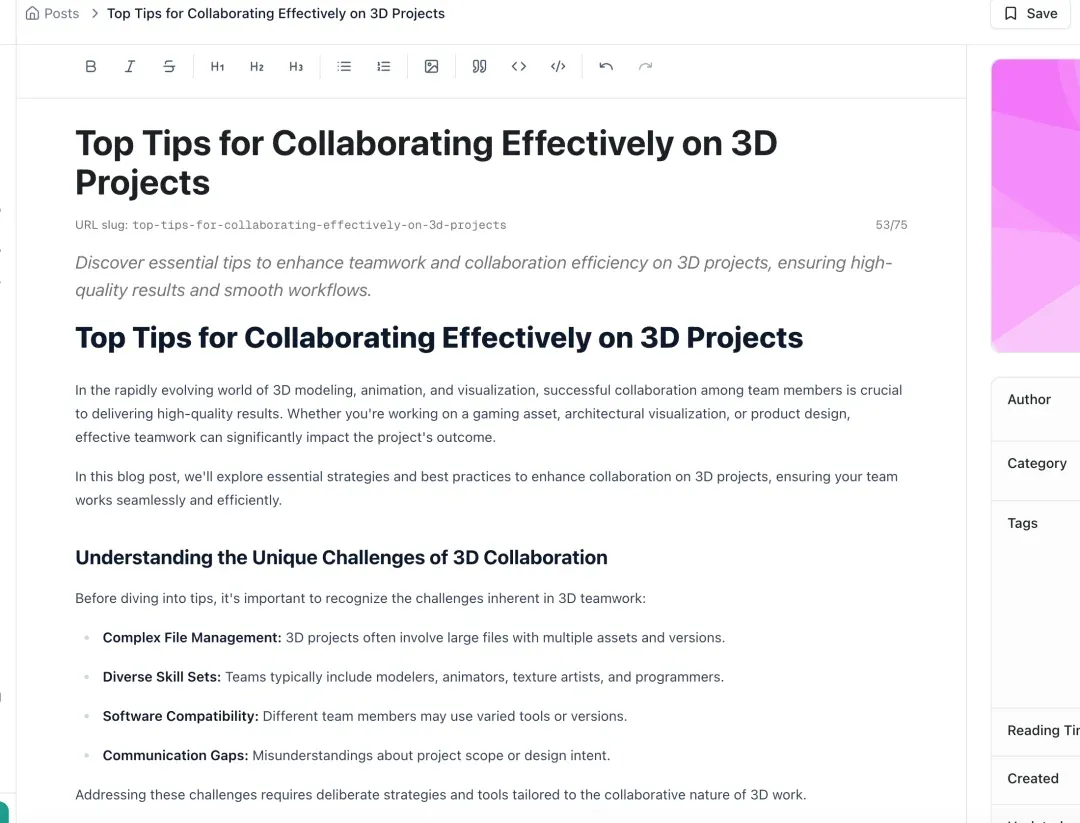This screenshot has height=823, width=1080.
Task: Edit the post title field
Action: click(426, 163)
